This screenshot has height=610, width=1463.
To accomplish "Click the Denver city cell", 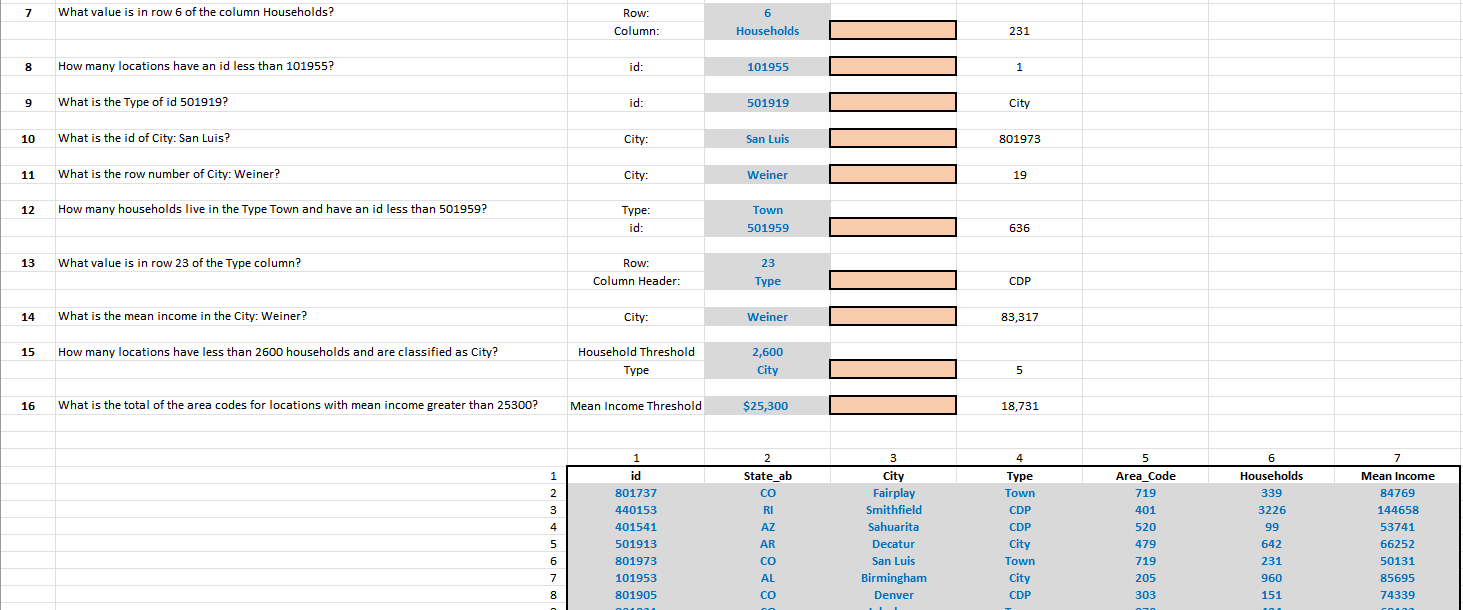I will pos(893,594).
